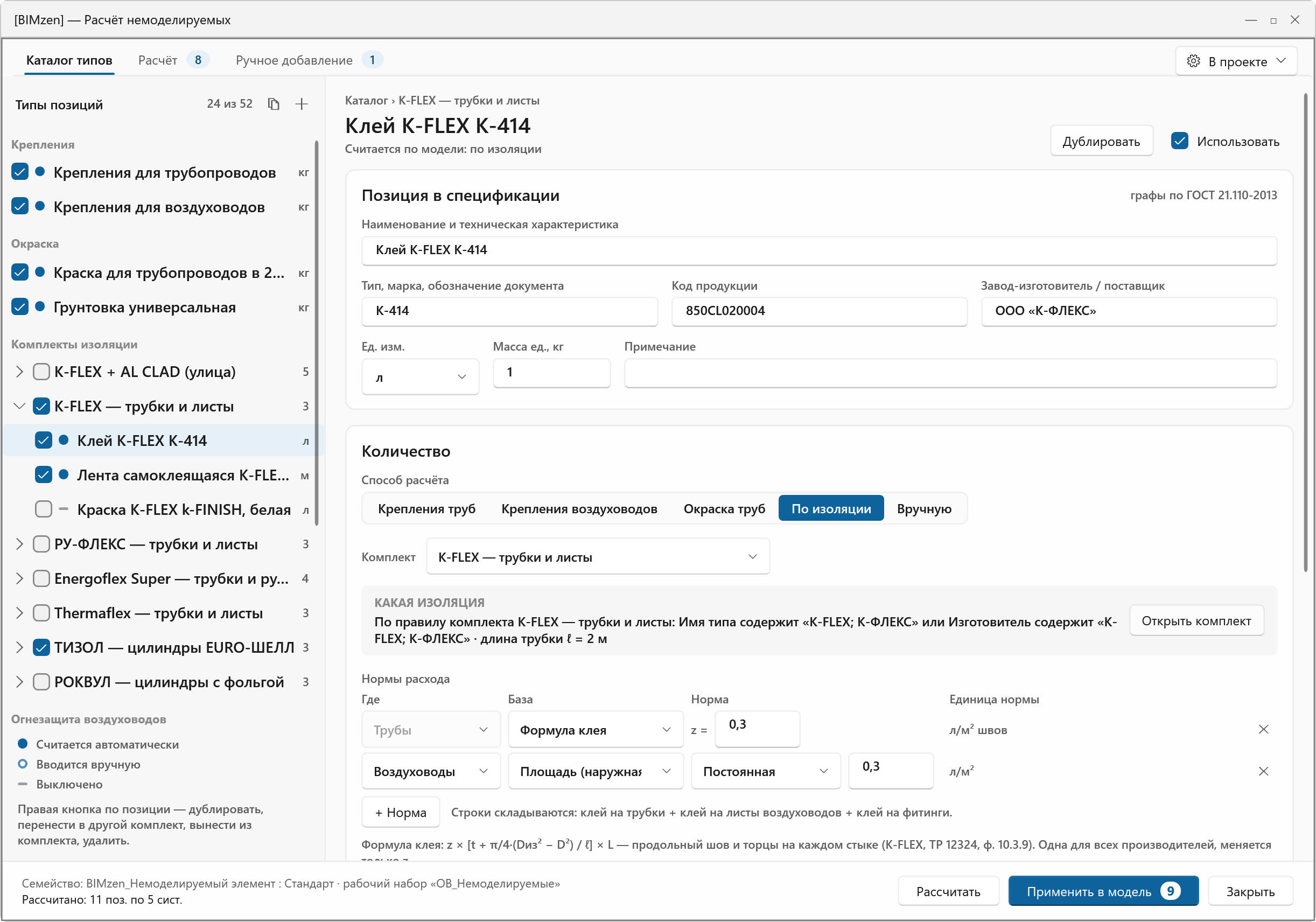Open the Ед. изм. dropdown
The image size is (1316, 922).
point(420,376)
